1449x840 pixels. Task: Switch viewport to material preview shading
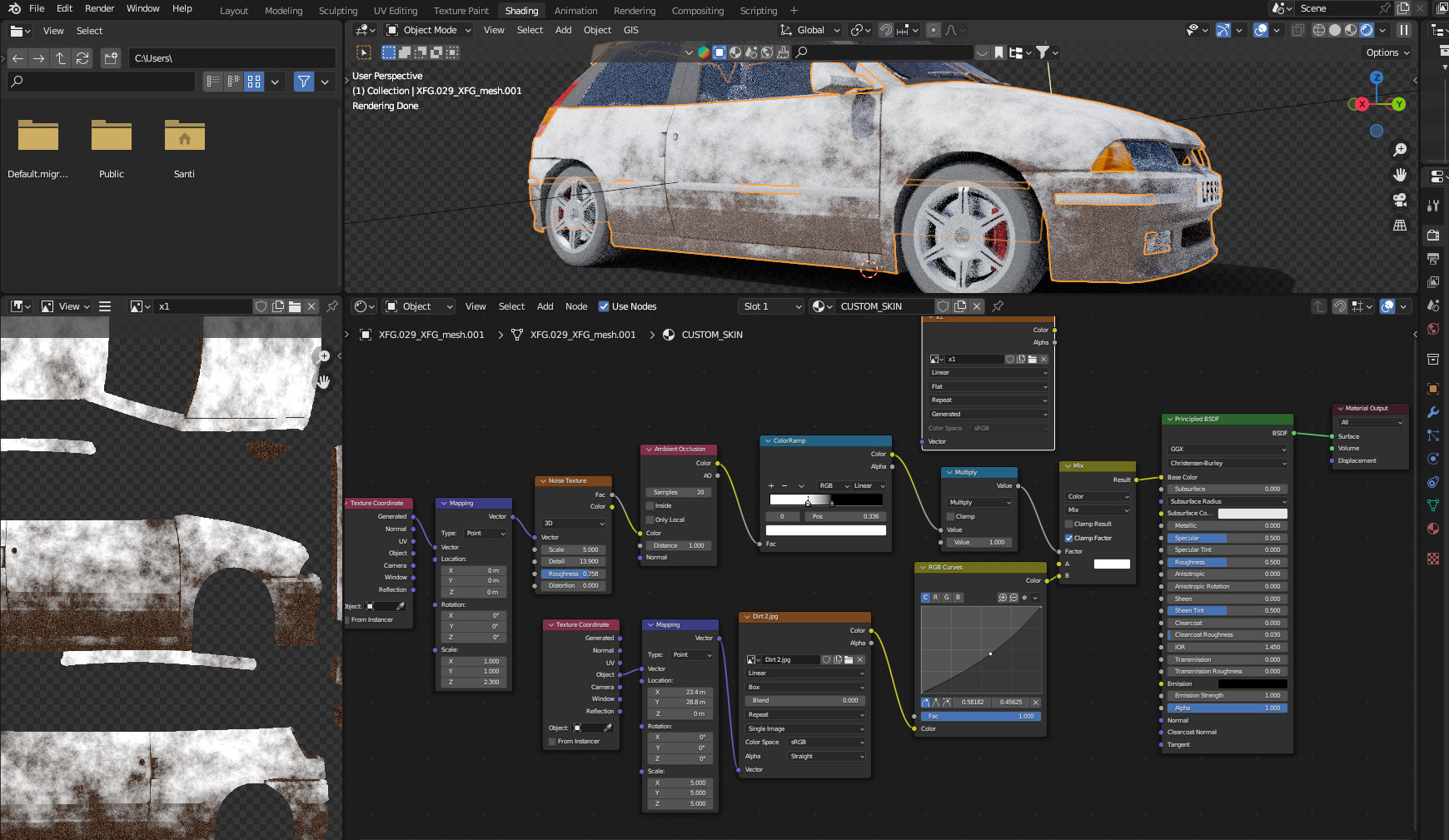click(x=1351, y=30)
